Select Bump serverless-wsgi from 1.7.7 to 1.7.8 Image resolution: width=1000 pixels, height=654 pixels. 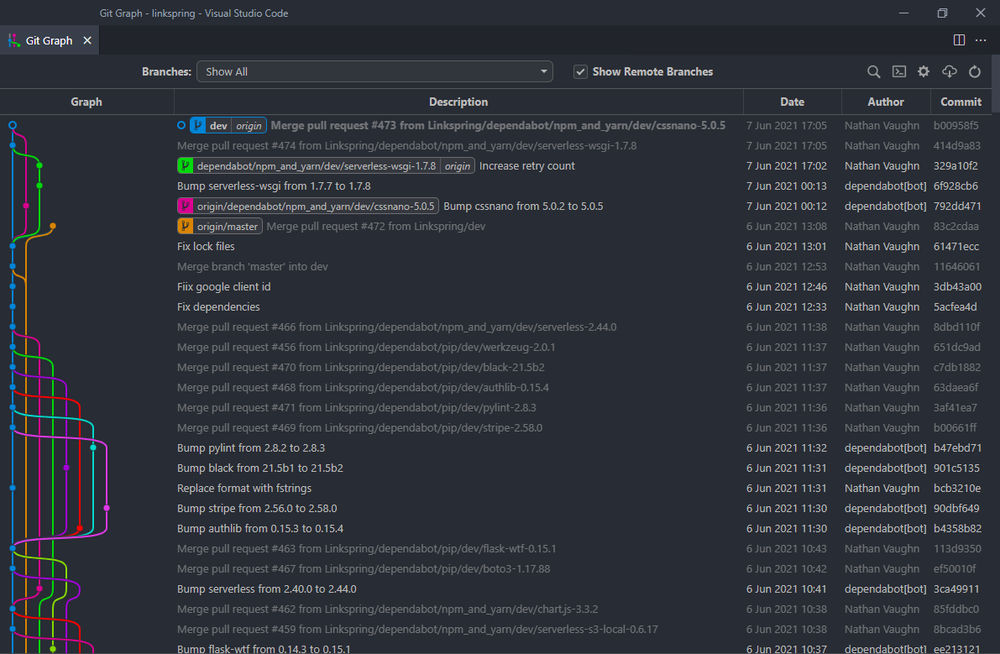pyautogui.click(x=274, y=186)
